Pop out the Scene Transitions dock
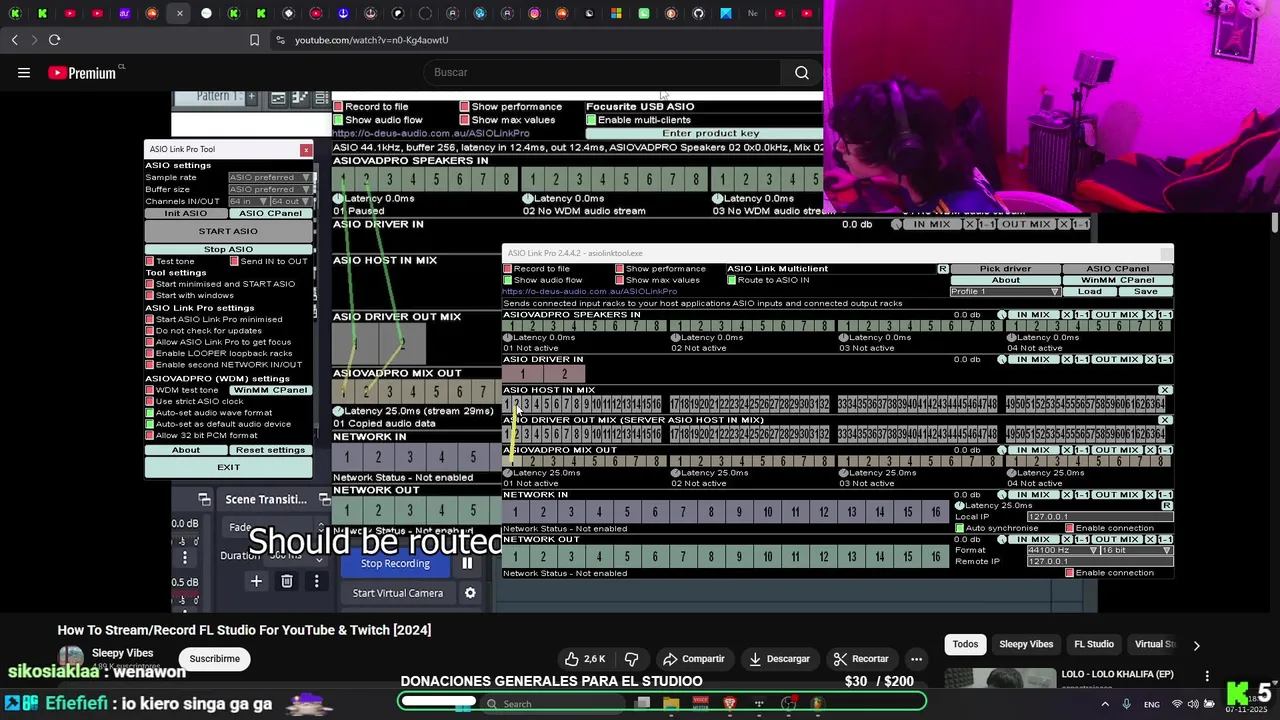Image resolution: width=1280 pixels, height=720 pixels. click(x=325, y=499)
